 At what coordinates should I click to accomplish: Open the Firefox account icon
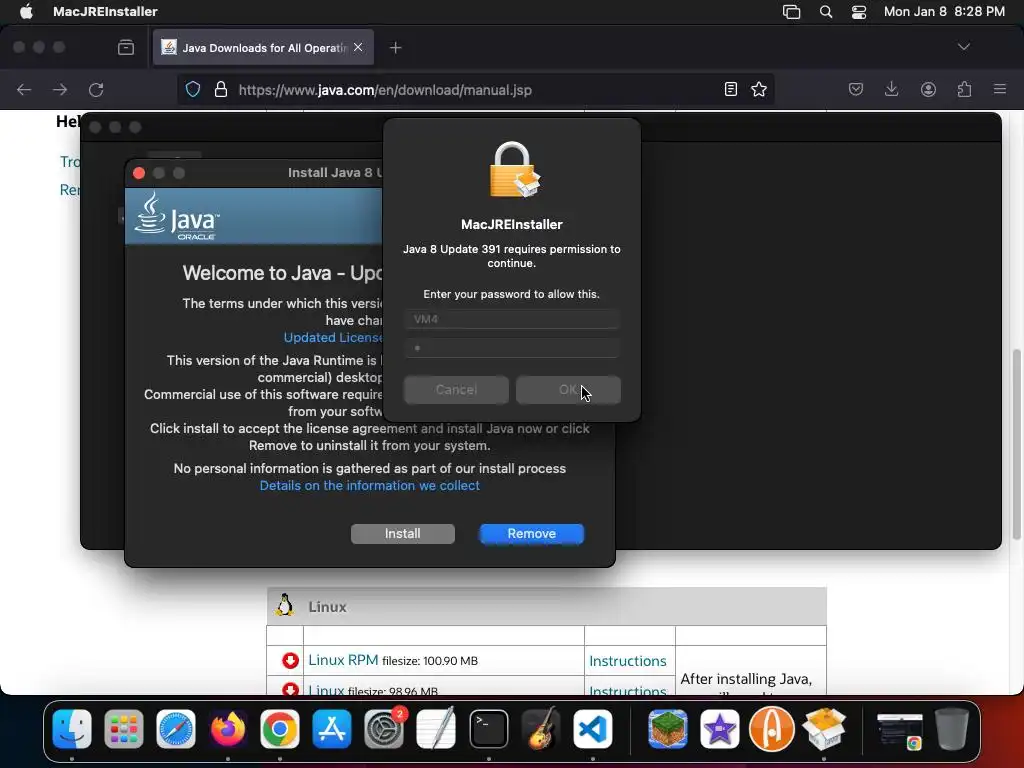[x=928, y=89]
